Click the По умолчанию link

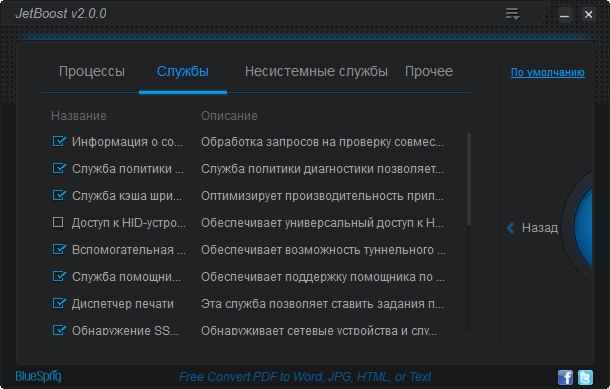coord(547,72)
